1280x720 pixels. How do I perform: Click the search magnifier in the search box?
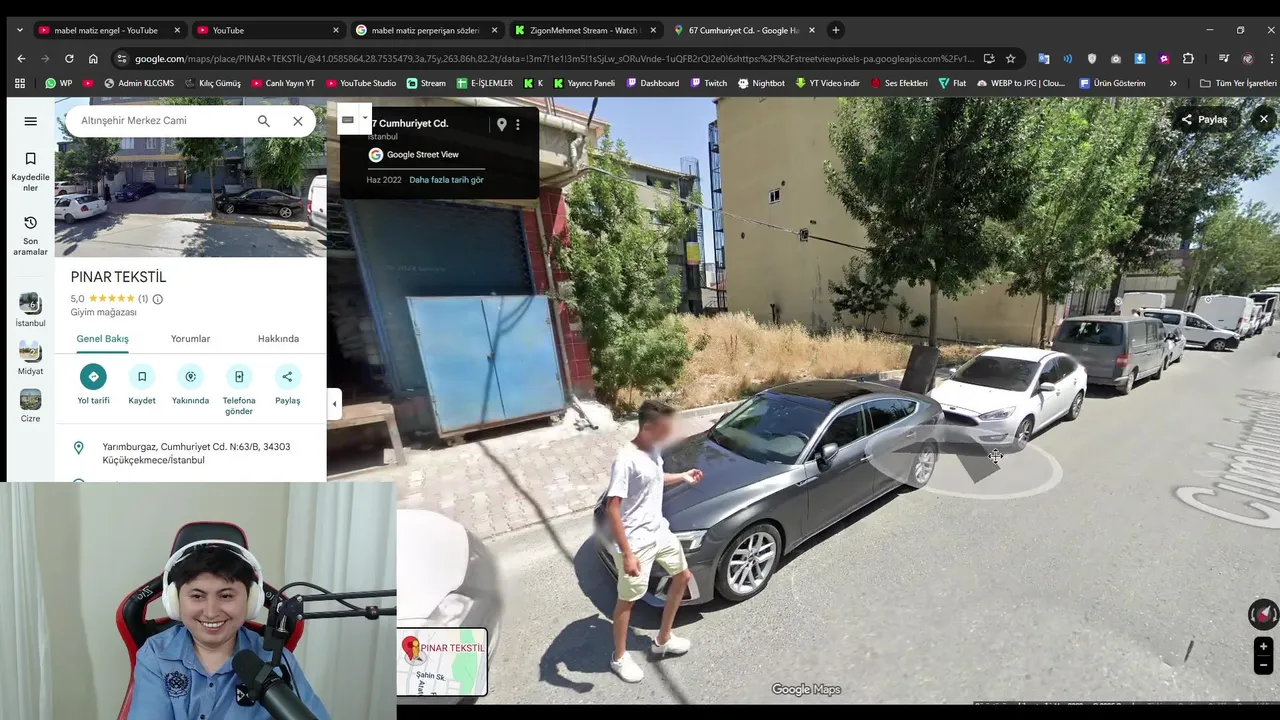click(x=263, y=121)
